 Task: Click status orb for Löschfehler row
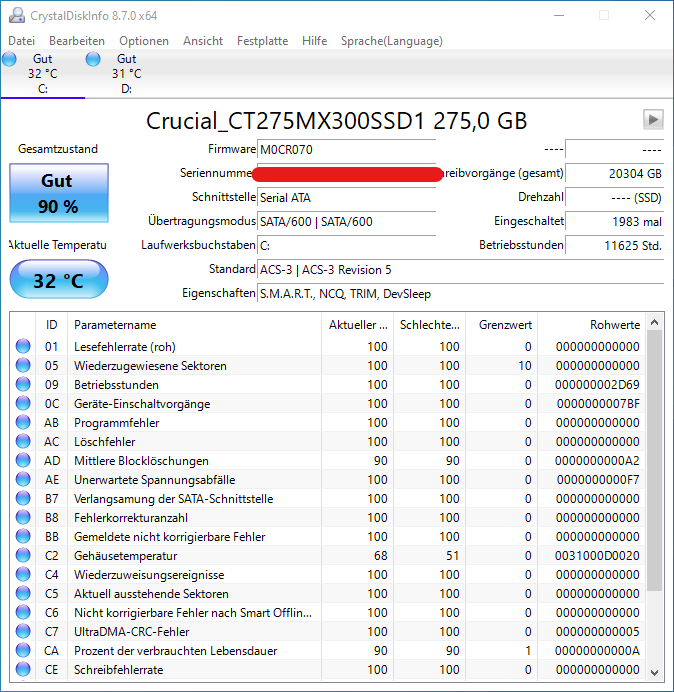23,441
